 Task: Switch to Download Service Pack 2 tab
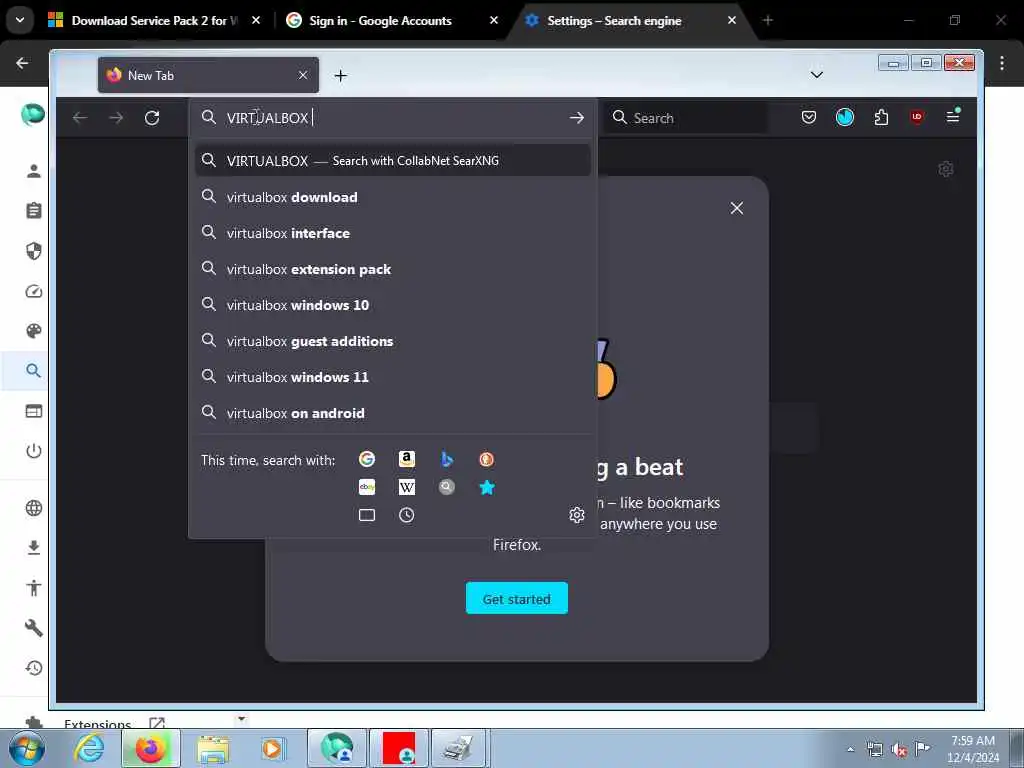tap(155, 20)
